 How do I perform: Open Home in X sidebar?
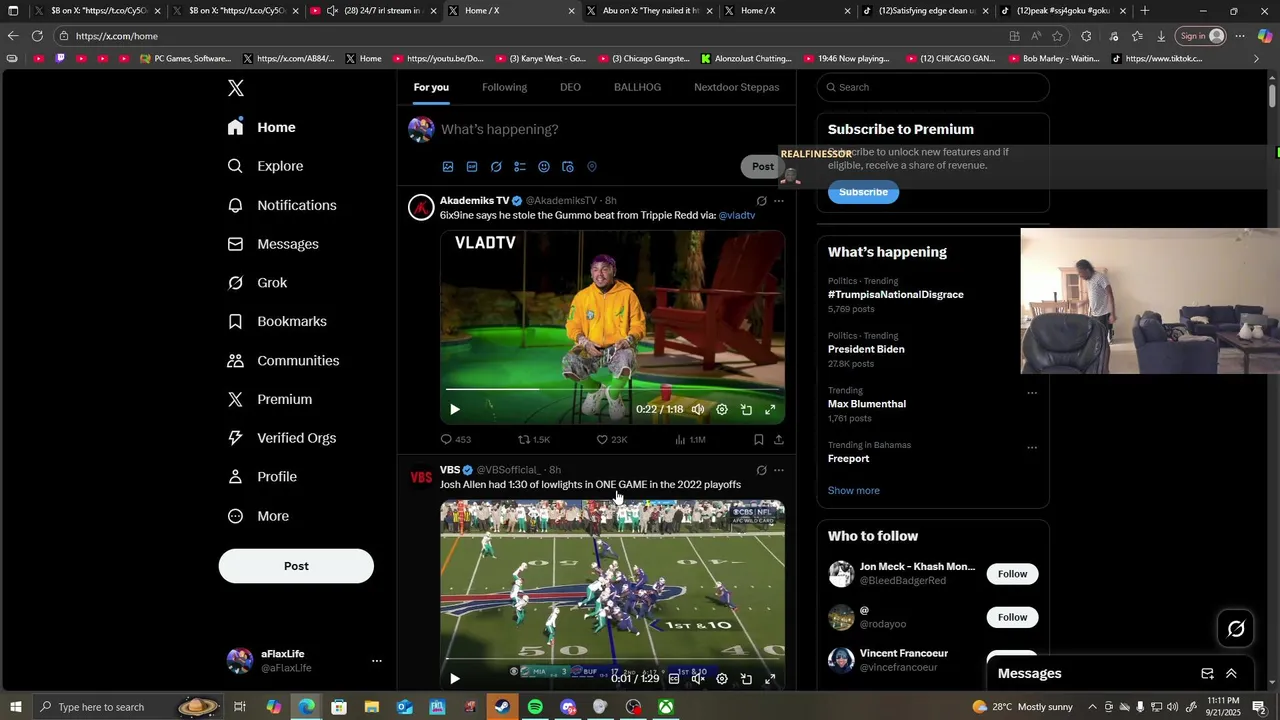pyautogui.click(x=262, y=127)
